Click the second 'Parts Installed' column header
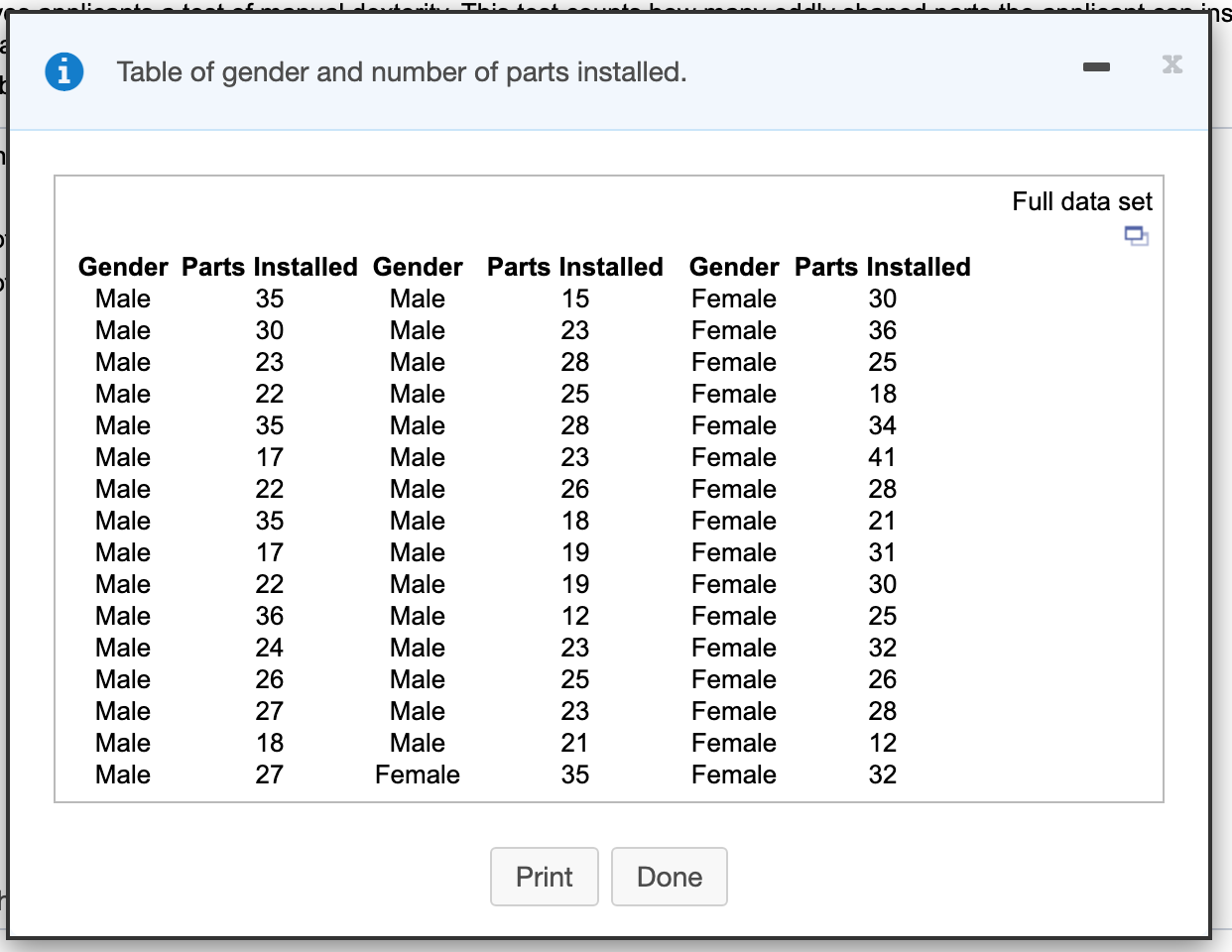 pyautogui.click(x=575, y=267)
